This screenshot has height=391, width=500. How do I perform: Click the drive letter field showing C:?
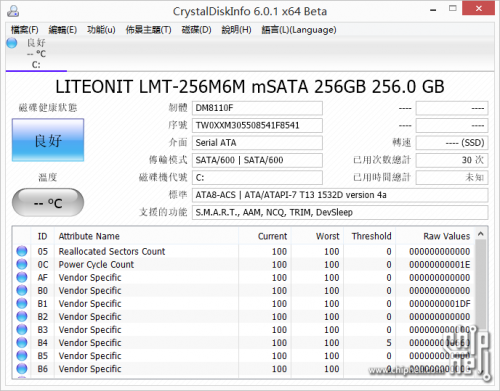(x=257, y=177)
